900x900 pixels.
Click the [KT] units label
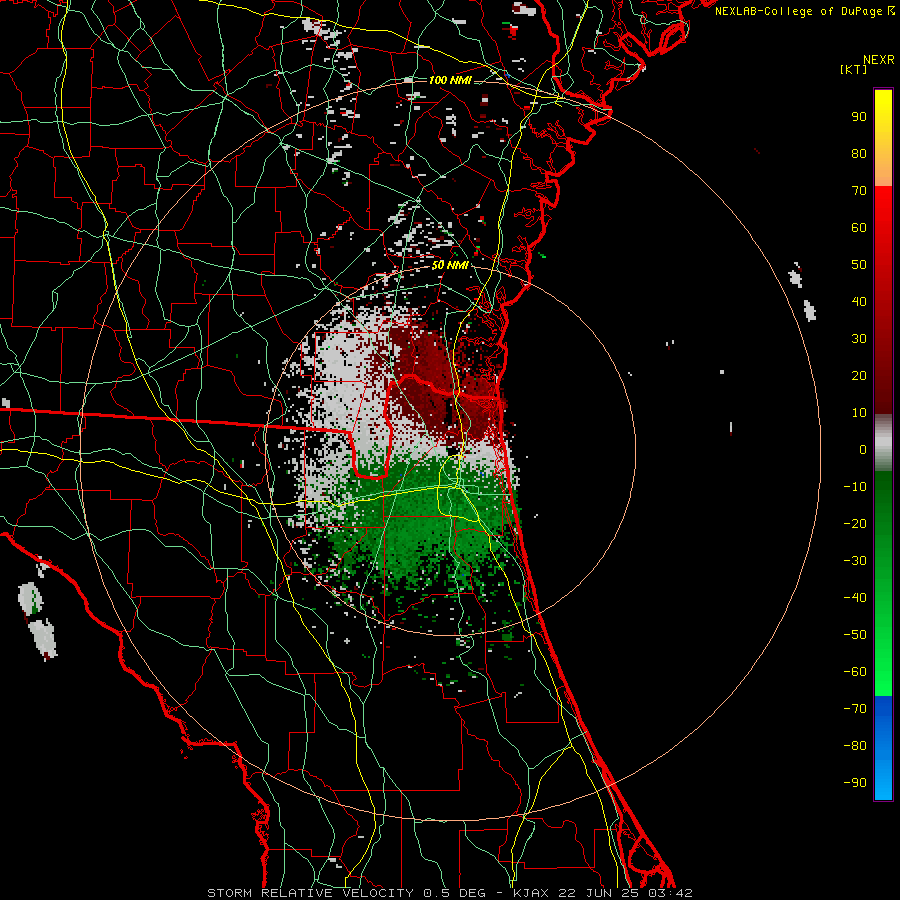[854, 69]
